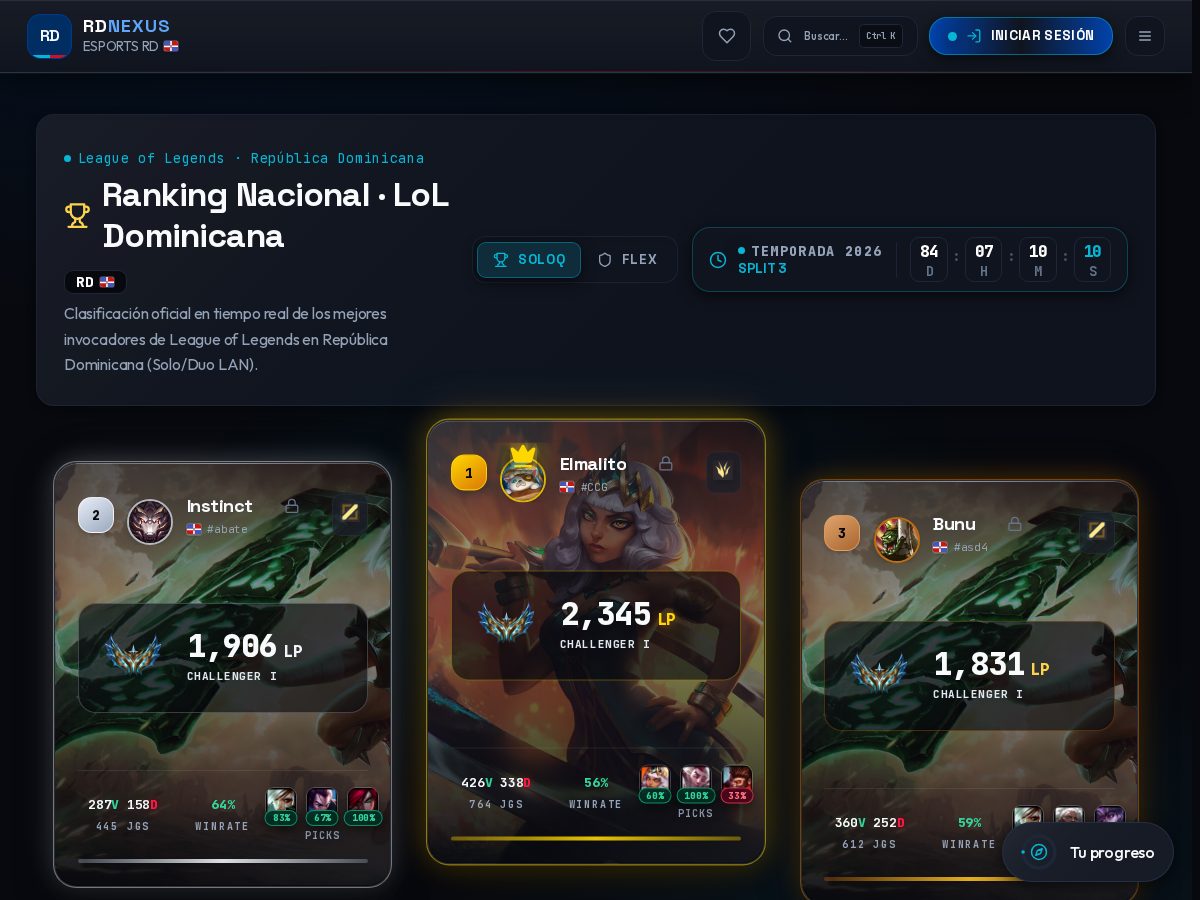The height and width of the screenshot is (900, 1200).
Task: Click the RD flag badge under title
Action: tap(96, 282)
